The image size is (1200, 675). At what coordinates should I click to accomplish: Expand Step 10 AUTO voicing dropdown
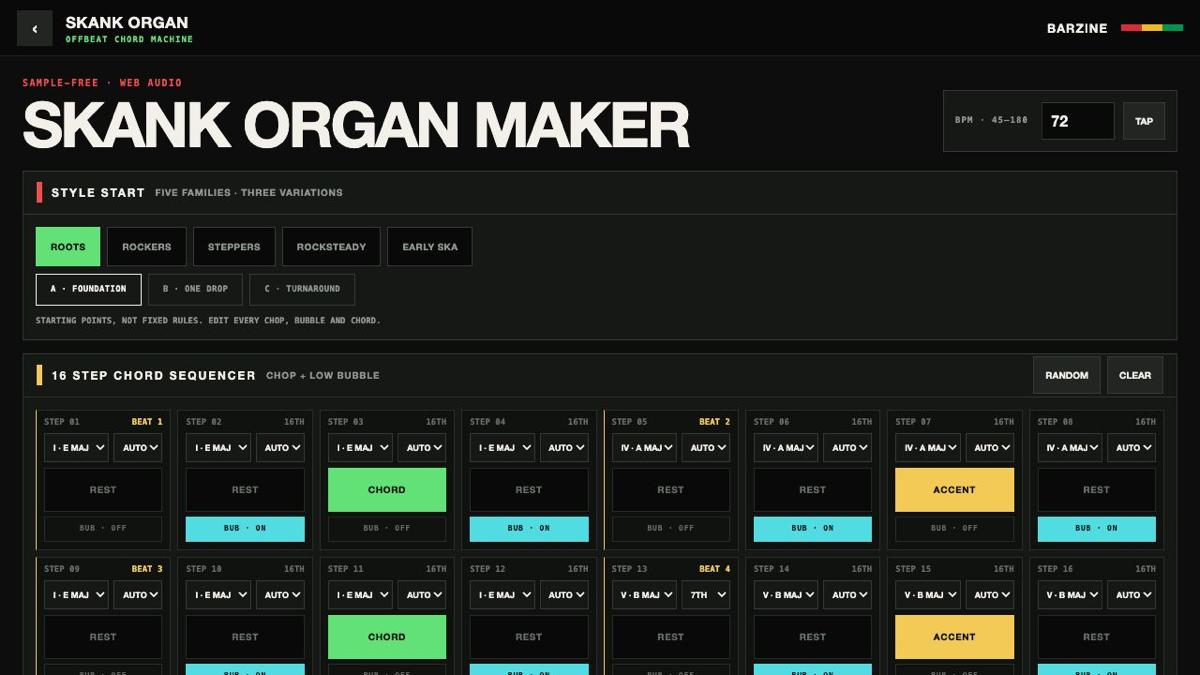280,595
